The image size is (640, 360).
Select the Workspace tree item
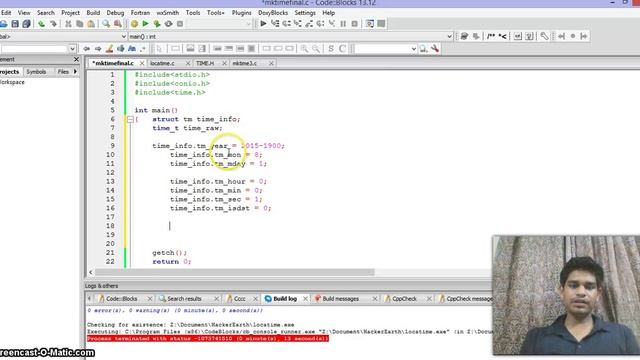(12, 82)
